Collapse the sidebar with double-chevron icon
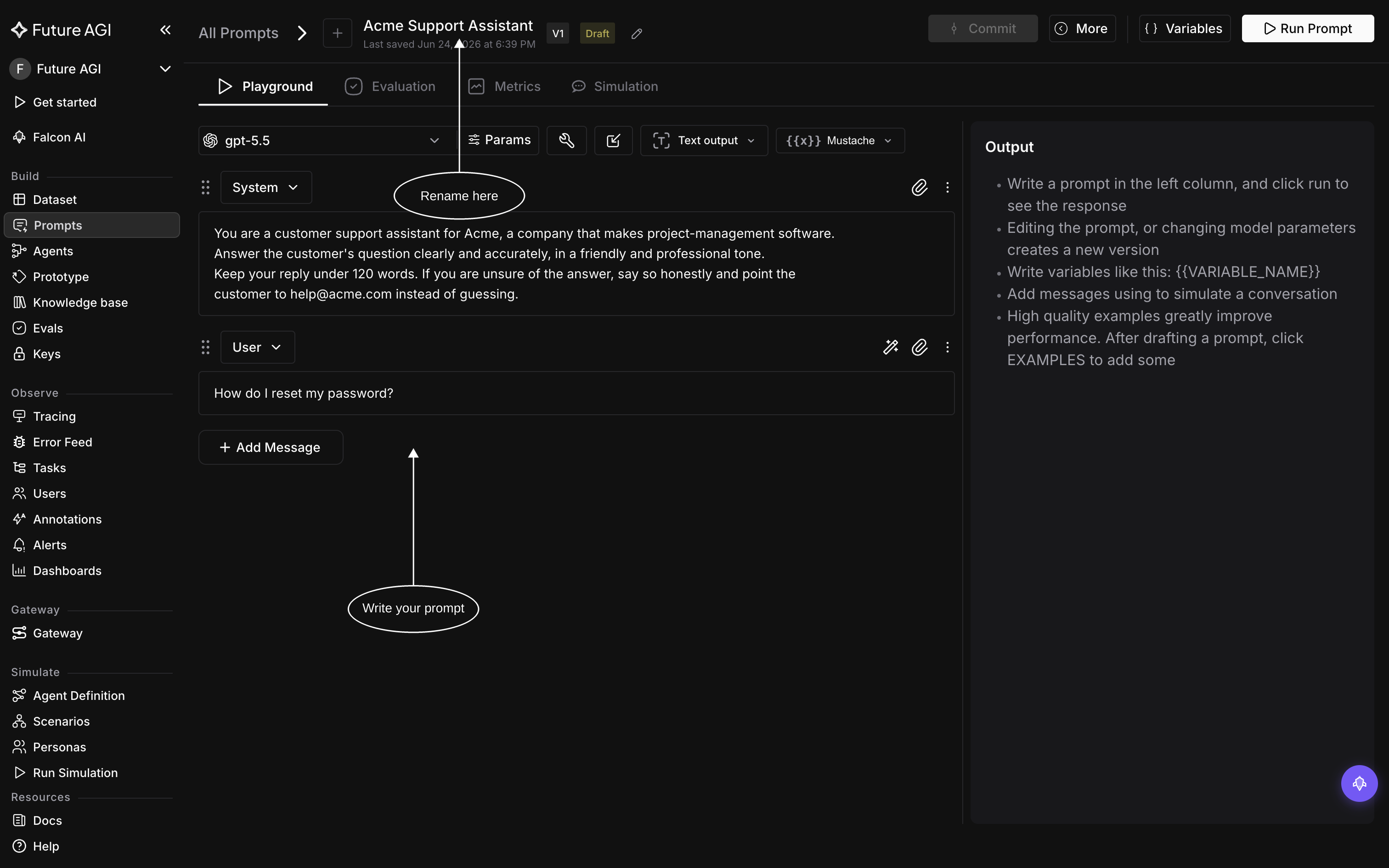Screen dimensions: 1389x868 pyautogui.click(x=165, y=30)
